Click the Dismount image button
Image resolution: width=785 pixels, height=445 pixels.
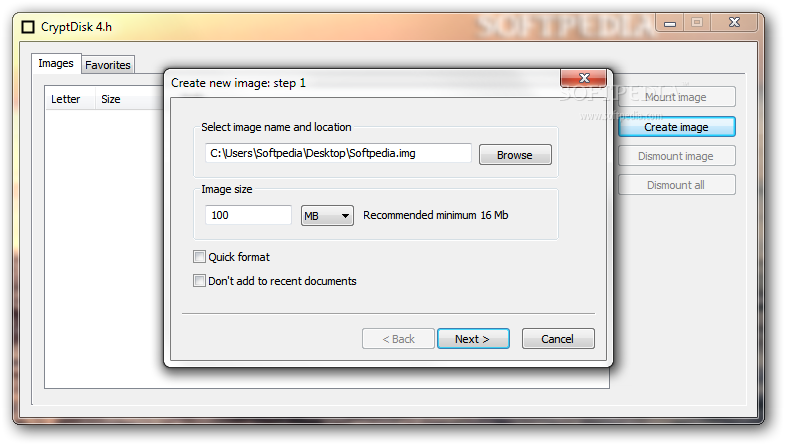pos(677,156)
